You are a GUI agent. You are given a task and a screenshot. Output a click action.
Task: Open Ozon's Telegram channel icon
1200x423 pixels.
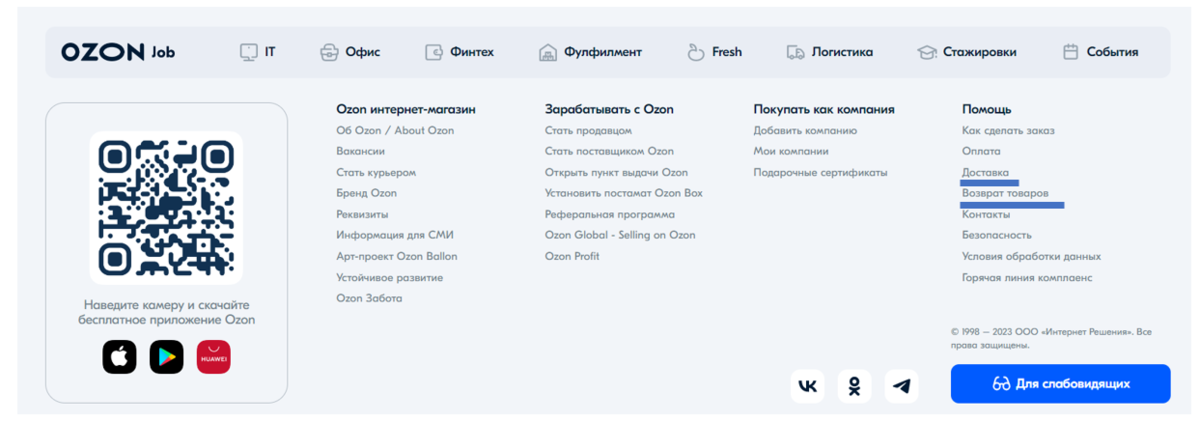902,386
